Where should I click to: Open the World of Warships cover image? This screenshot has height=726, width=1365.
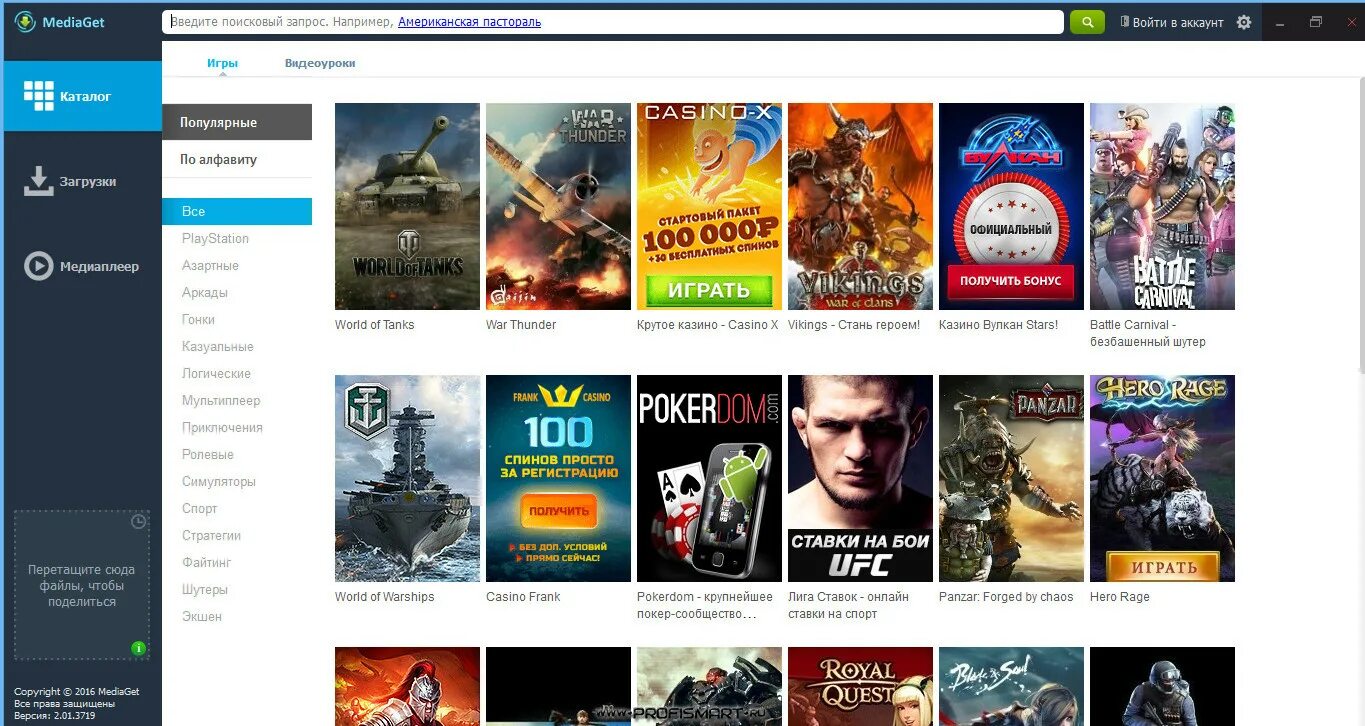coord(407,478)
